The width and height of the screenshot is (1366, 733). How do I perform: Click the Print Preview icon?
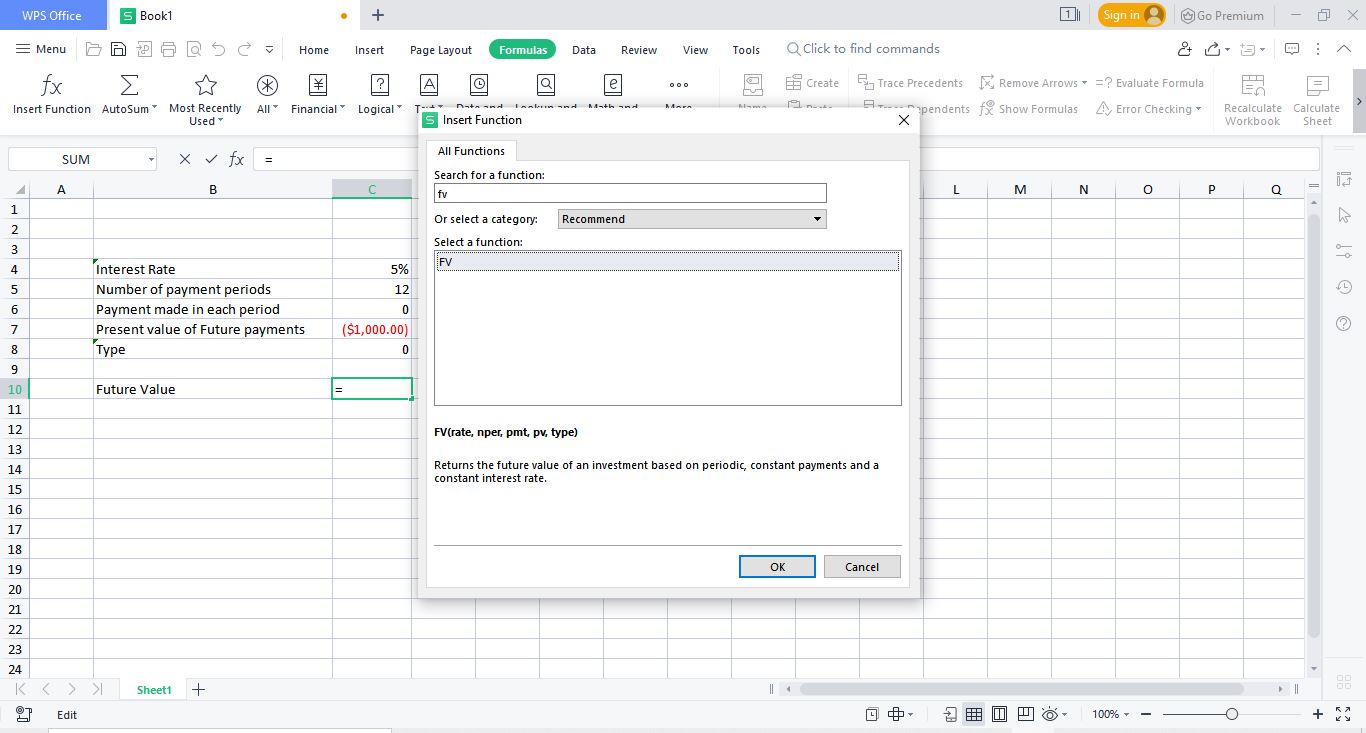coord(193,49)
